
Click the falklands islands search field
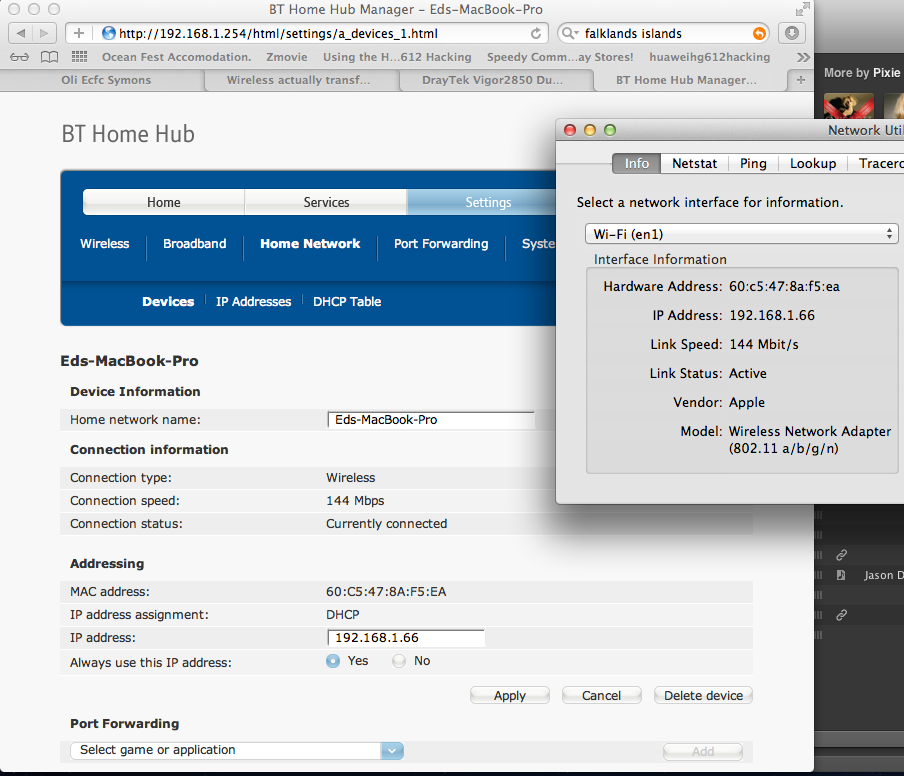pyautogui.click(x=664, y=33)
